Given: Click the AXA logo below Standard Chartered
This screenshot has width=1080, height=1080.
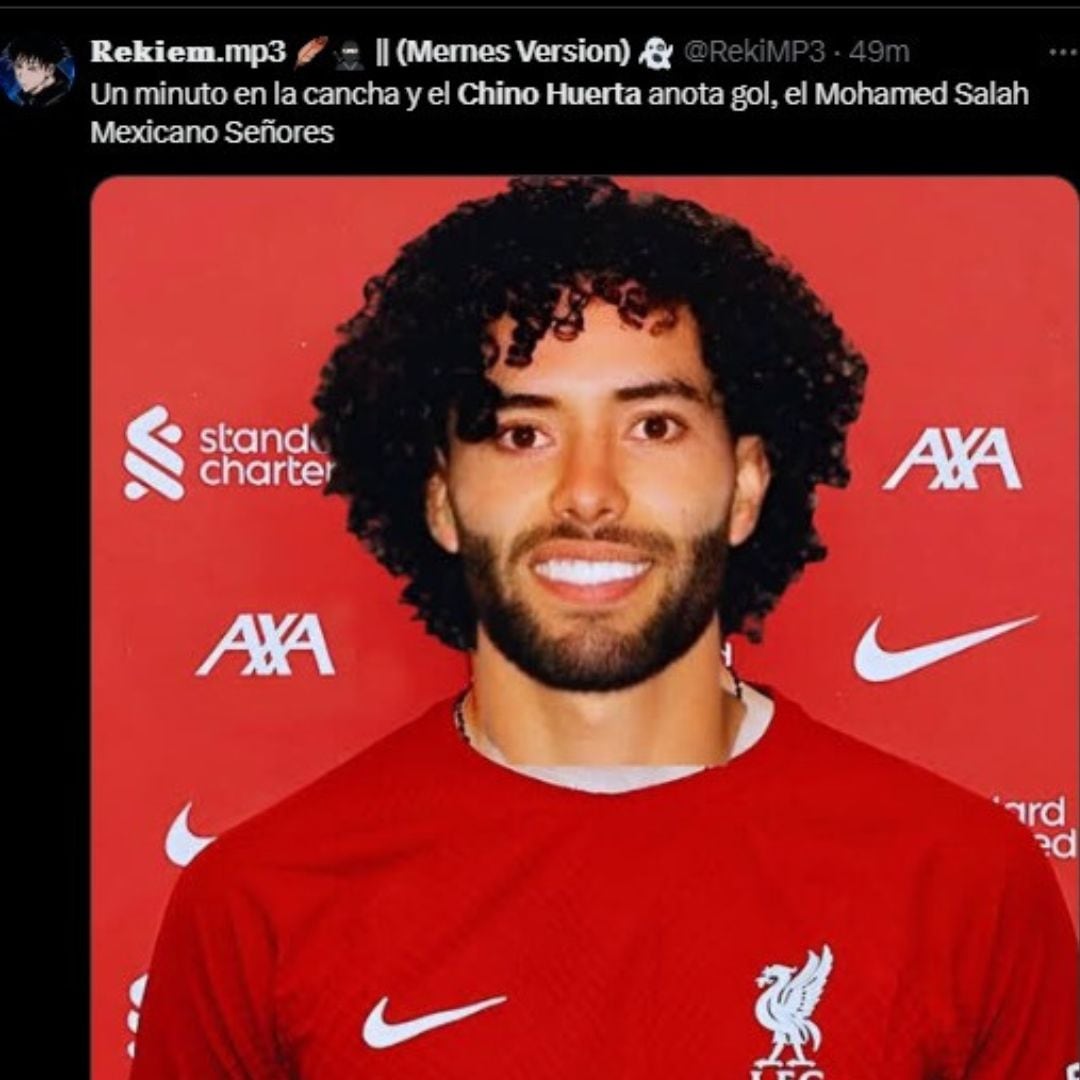Looking at the screenshot, I should point(265,645).
